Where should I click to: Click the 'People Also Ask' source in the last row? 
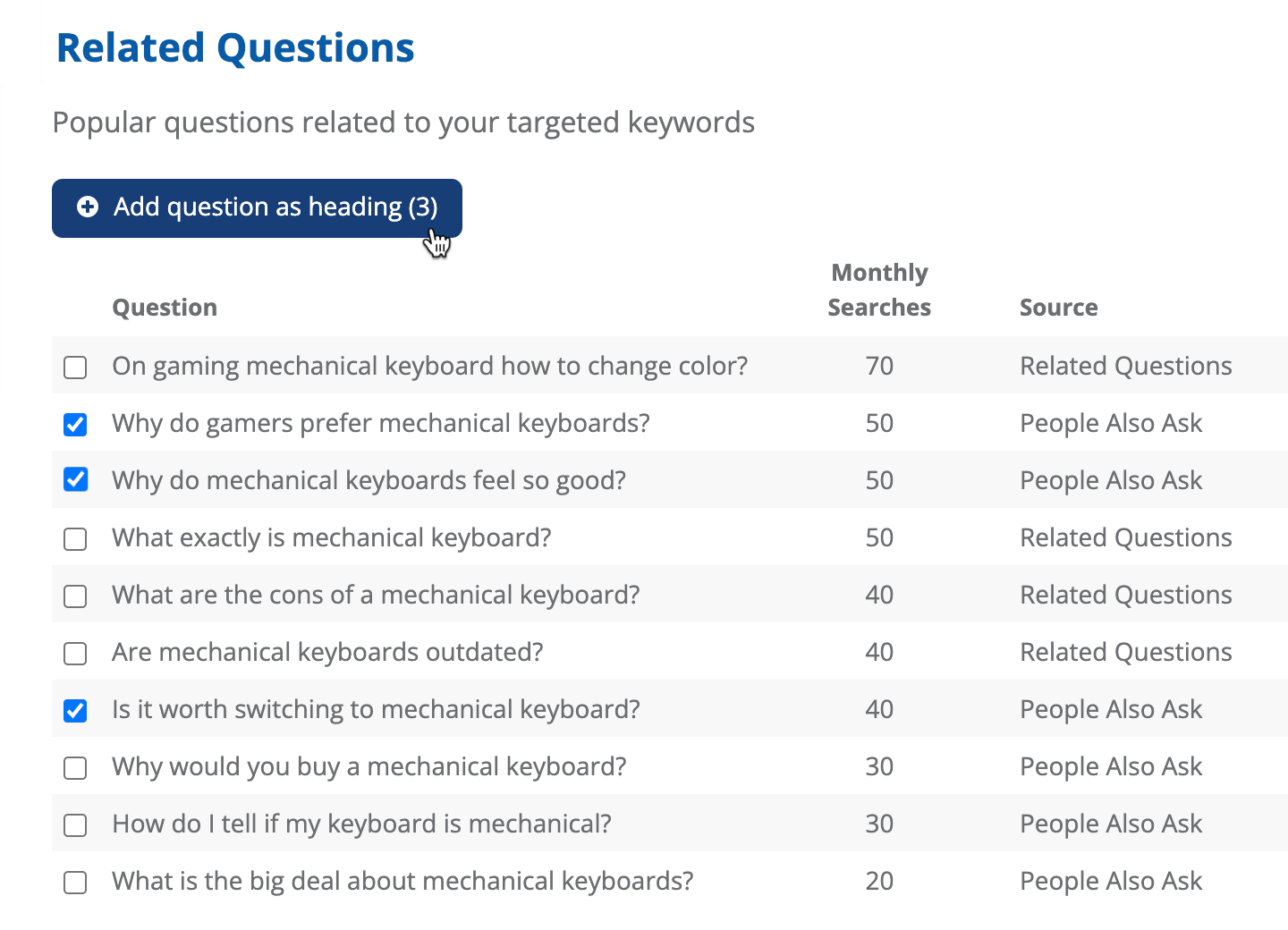(x=1111, y=881)
